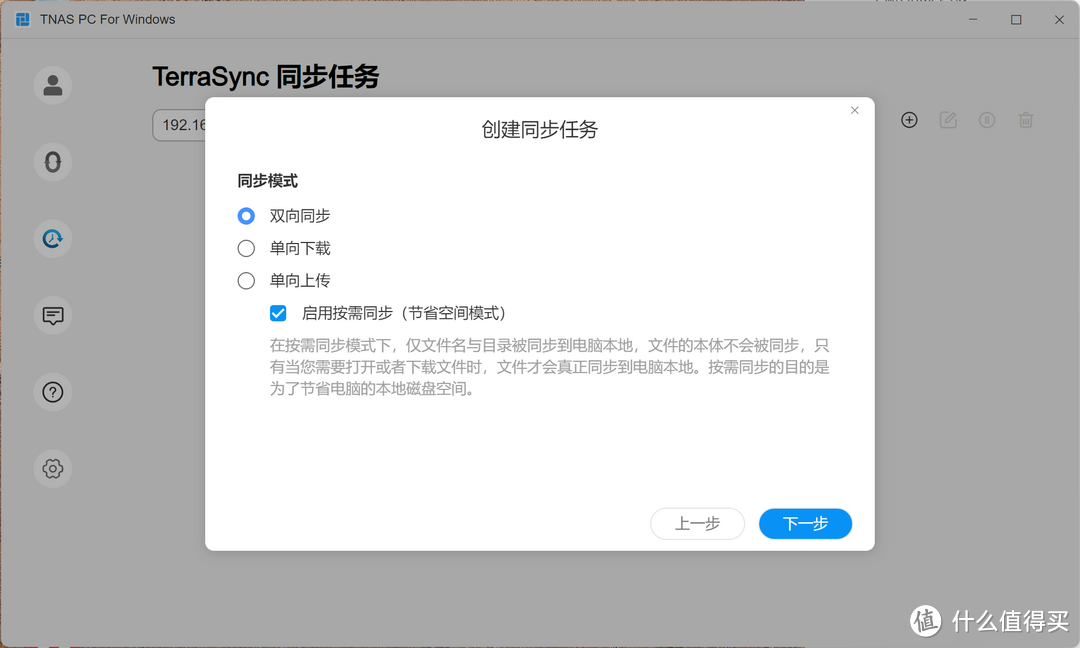
Task: Open the user profile sidebar icon
Action: click(52, 86)
